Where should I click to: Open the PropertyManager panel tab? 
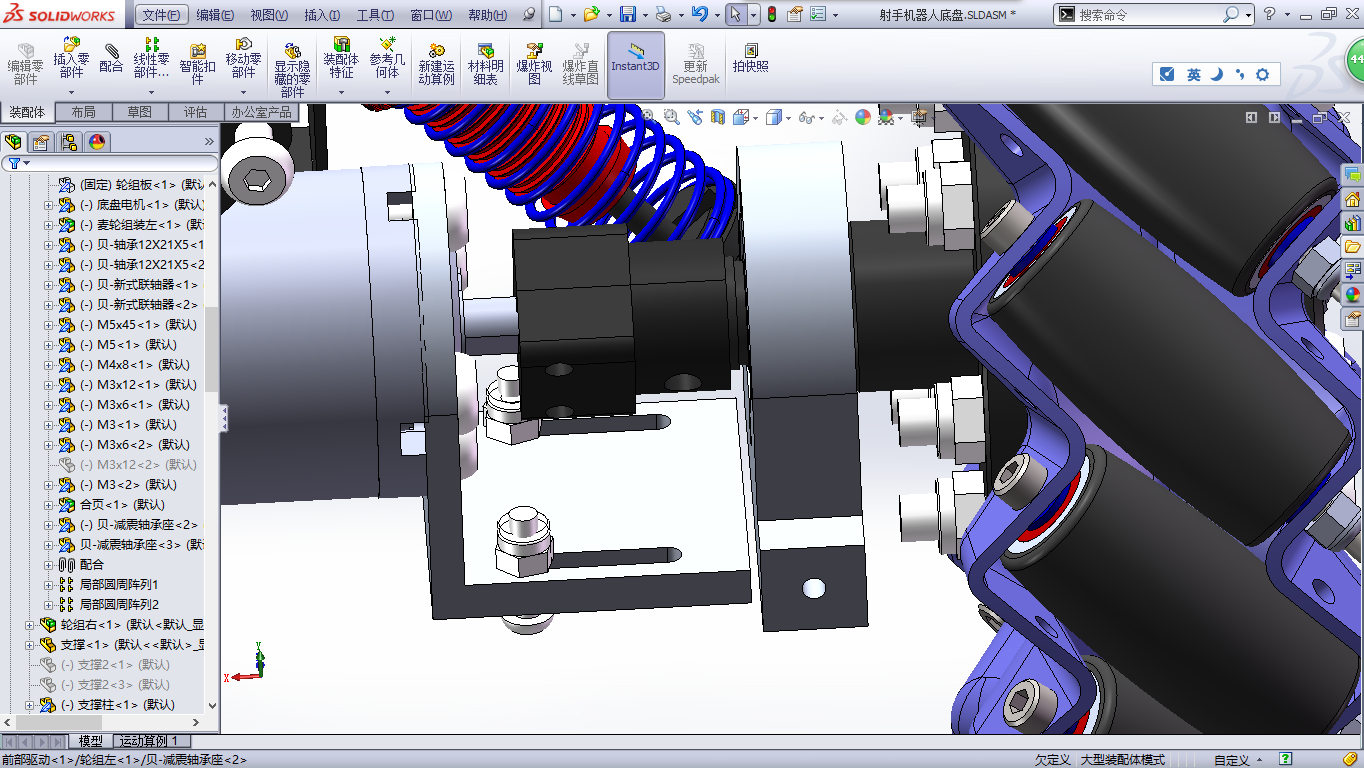pyautogui.click(x=41, y=141)
